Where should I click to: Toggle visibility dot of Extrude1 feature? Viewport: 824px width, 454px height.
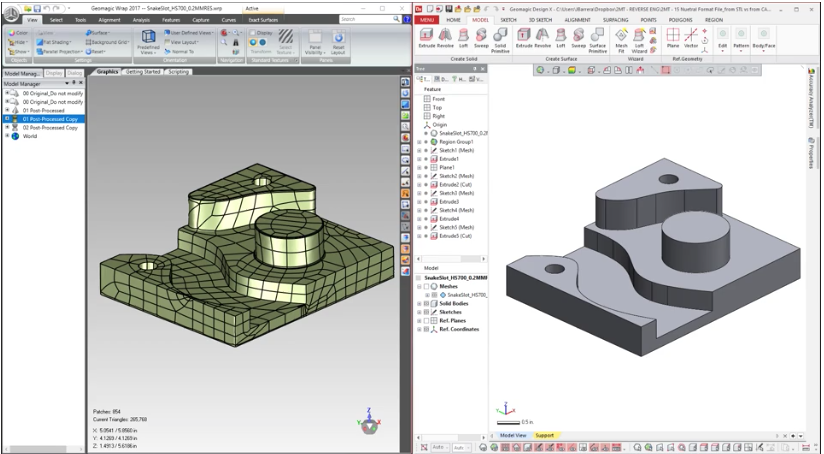426,159
